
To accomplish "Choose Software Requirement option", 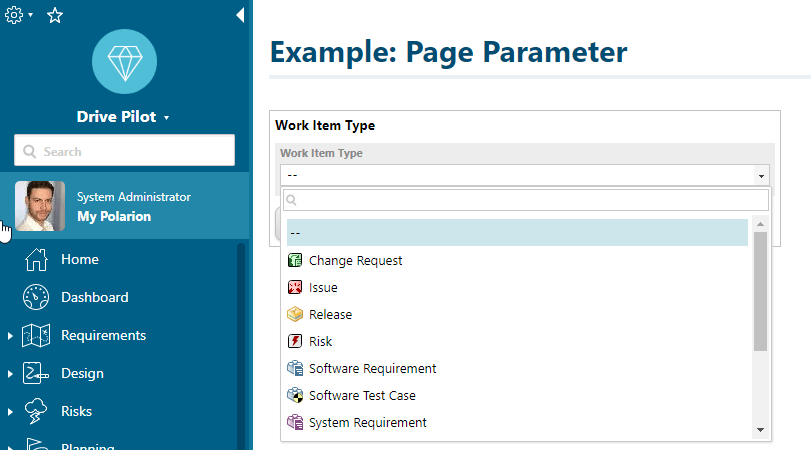I will click(x=372, y=369).
